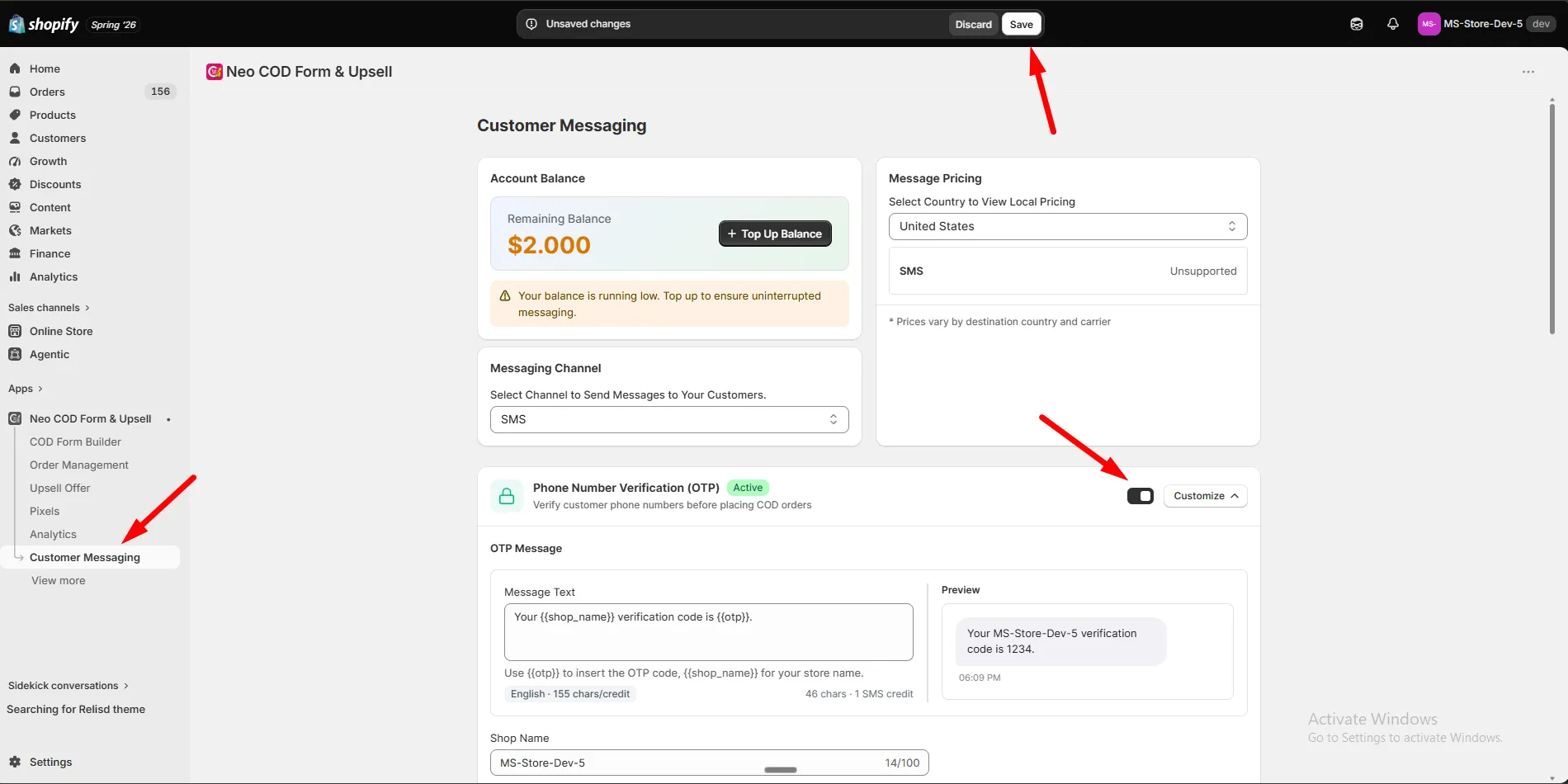1568x784 pixels.
Task: Click the Agentic channel icon
Action: coord(15,354)
